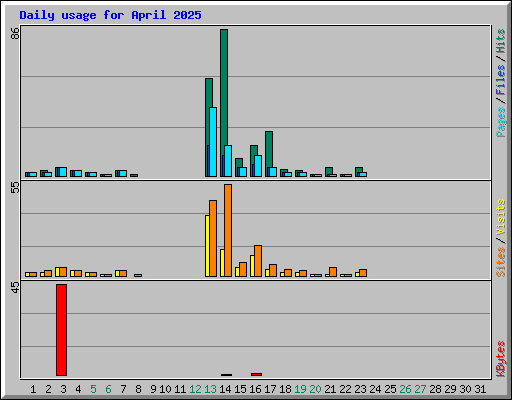This screenshot has height=400, width=512.
Task: Click the tallest orange Sites bar on day 14
Action: [228, 230]
